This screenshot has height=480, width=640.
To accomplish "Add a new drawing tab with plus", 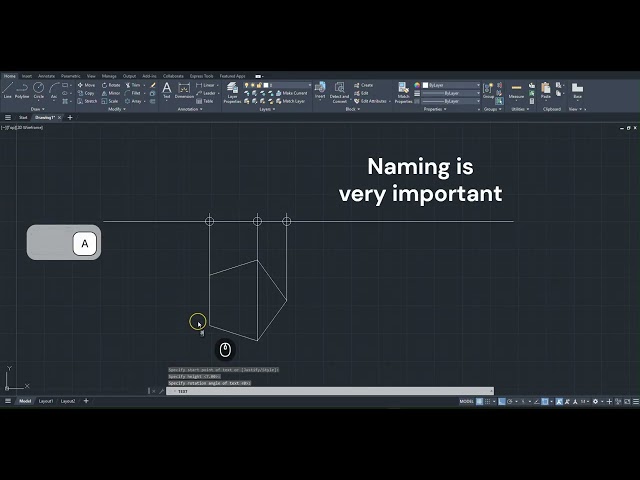I will point(70,118).
